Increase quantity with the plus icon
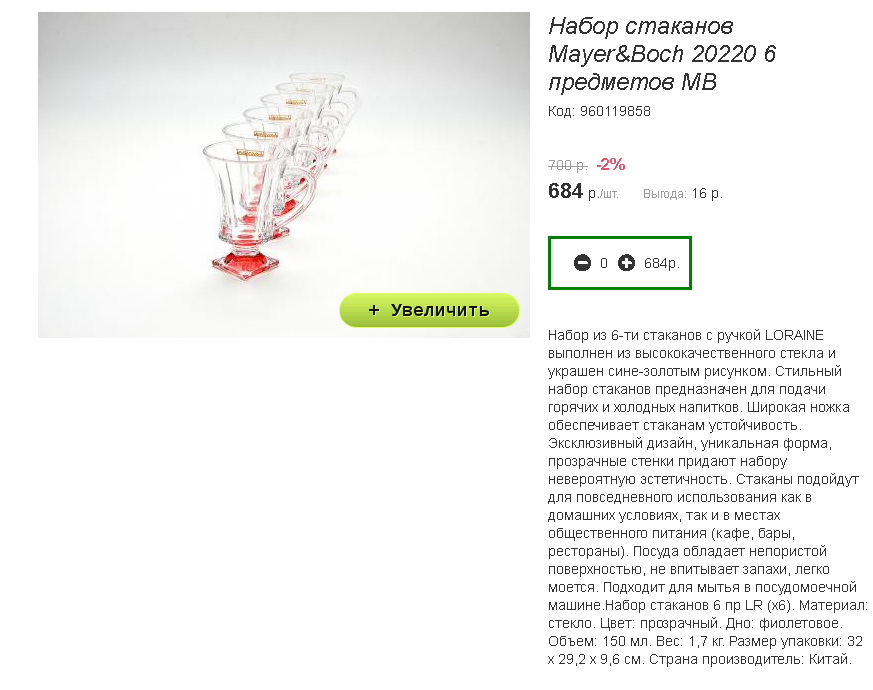 click(626, 263)
